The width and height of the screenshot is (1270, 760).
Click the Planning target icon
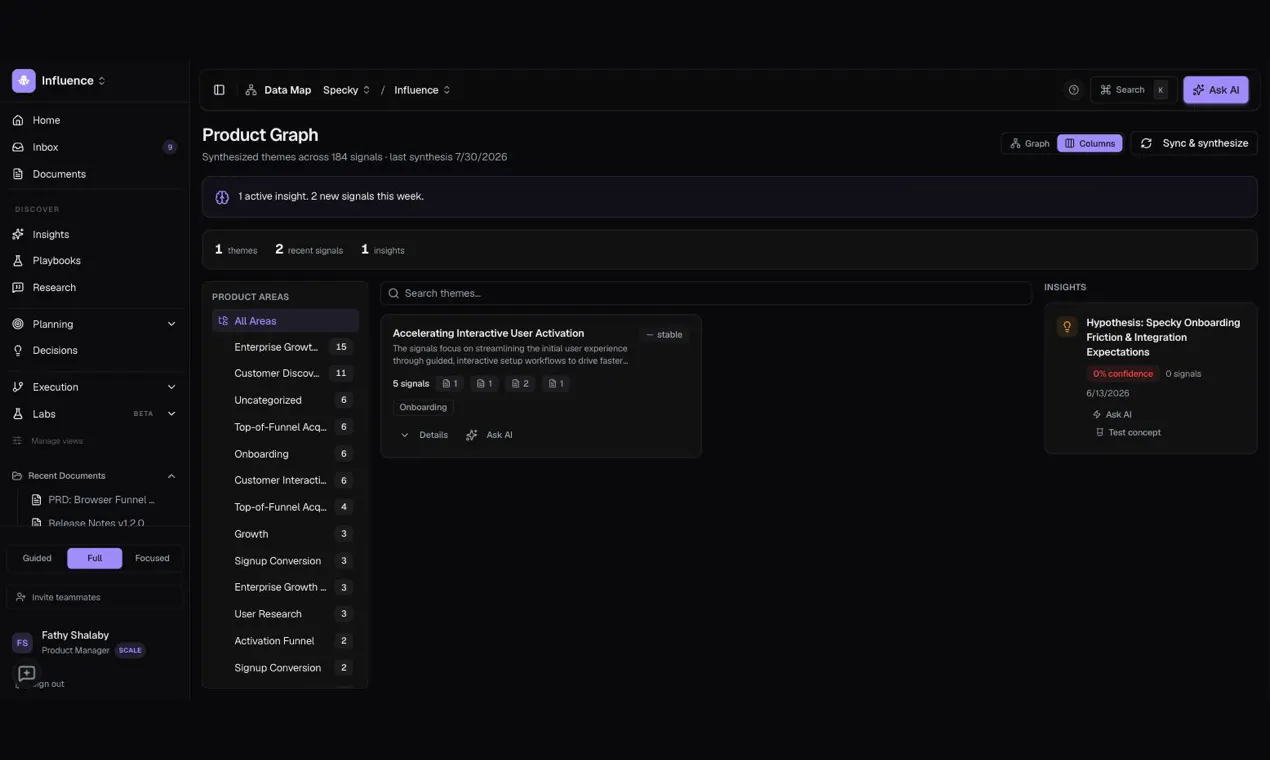[18, 324]
